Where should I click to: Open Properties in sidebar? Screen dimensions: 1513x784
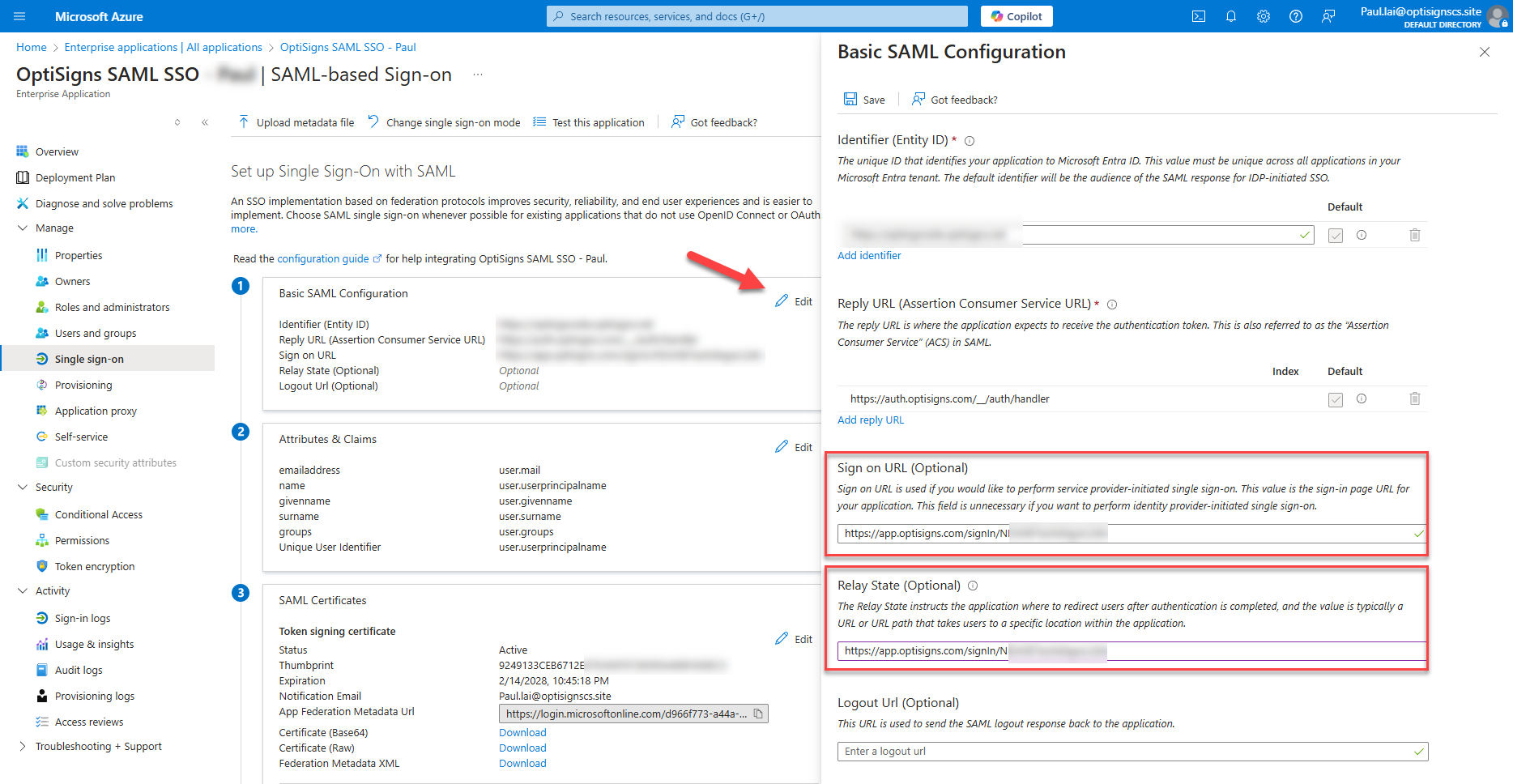pos(79,255)
